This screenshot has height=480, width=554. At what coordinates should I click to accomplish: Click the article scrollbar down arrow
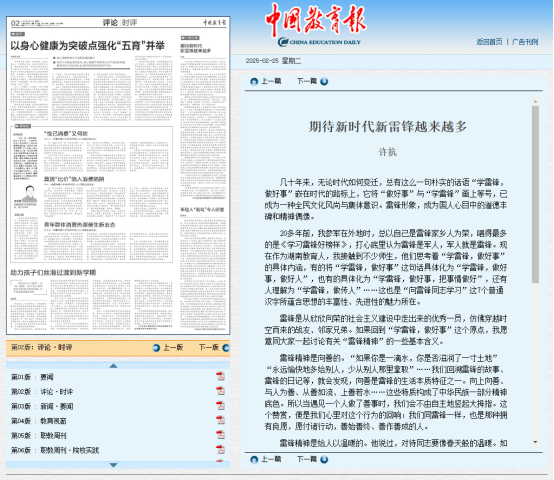tap(535, 442)
